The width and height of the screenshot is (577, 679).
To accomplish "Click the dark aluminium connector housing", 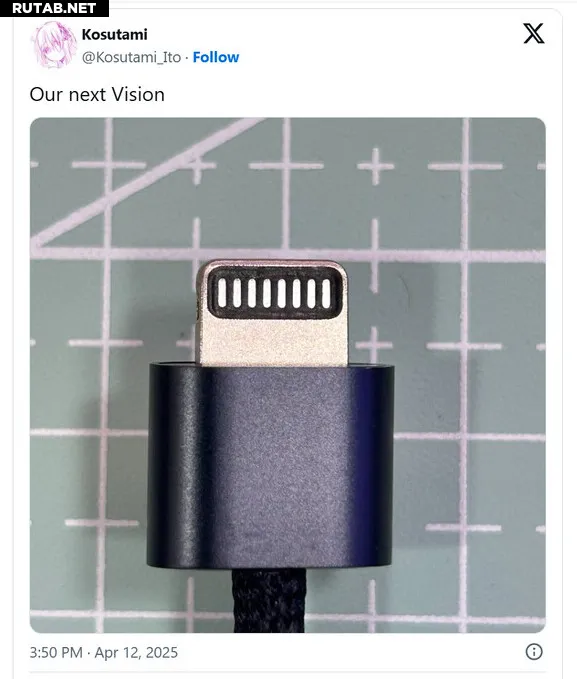I will [270, 466].
